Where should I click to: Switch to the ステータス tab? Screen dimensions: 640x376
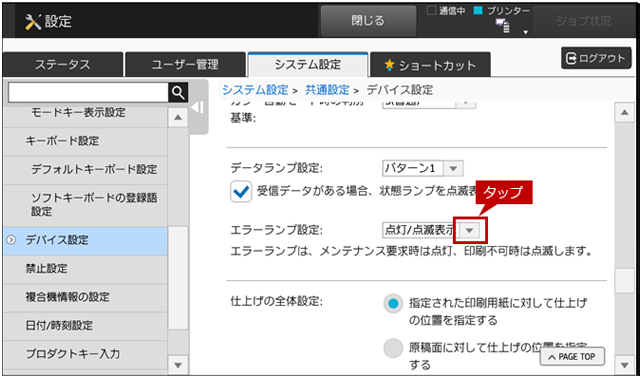62,65
